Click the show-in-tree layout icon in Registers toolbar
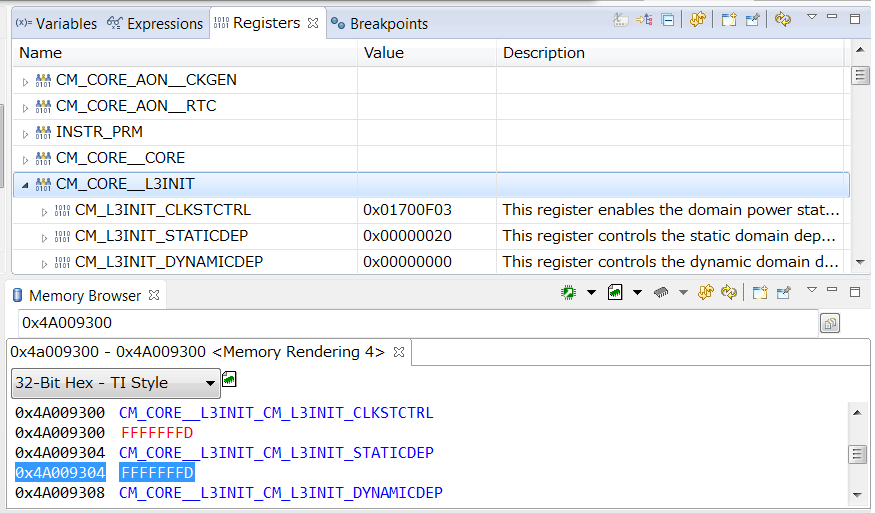This screenshot has width=875, height=513. 644,20
